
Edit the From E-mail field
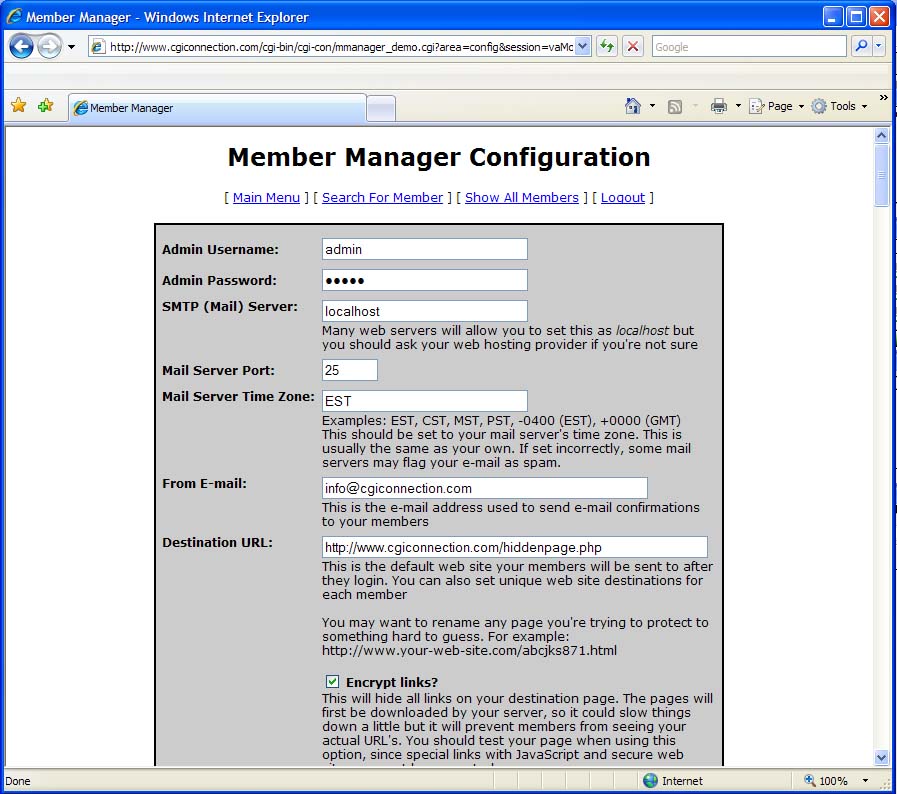485,489
